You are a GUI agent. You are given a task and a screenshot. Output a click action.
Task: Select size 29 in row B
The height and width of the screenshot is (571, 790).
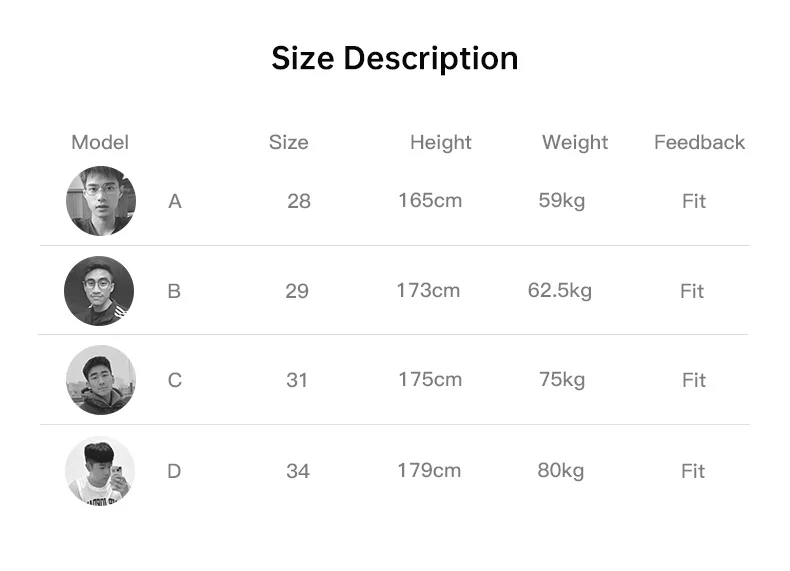click(297, 291)
